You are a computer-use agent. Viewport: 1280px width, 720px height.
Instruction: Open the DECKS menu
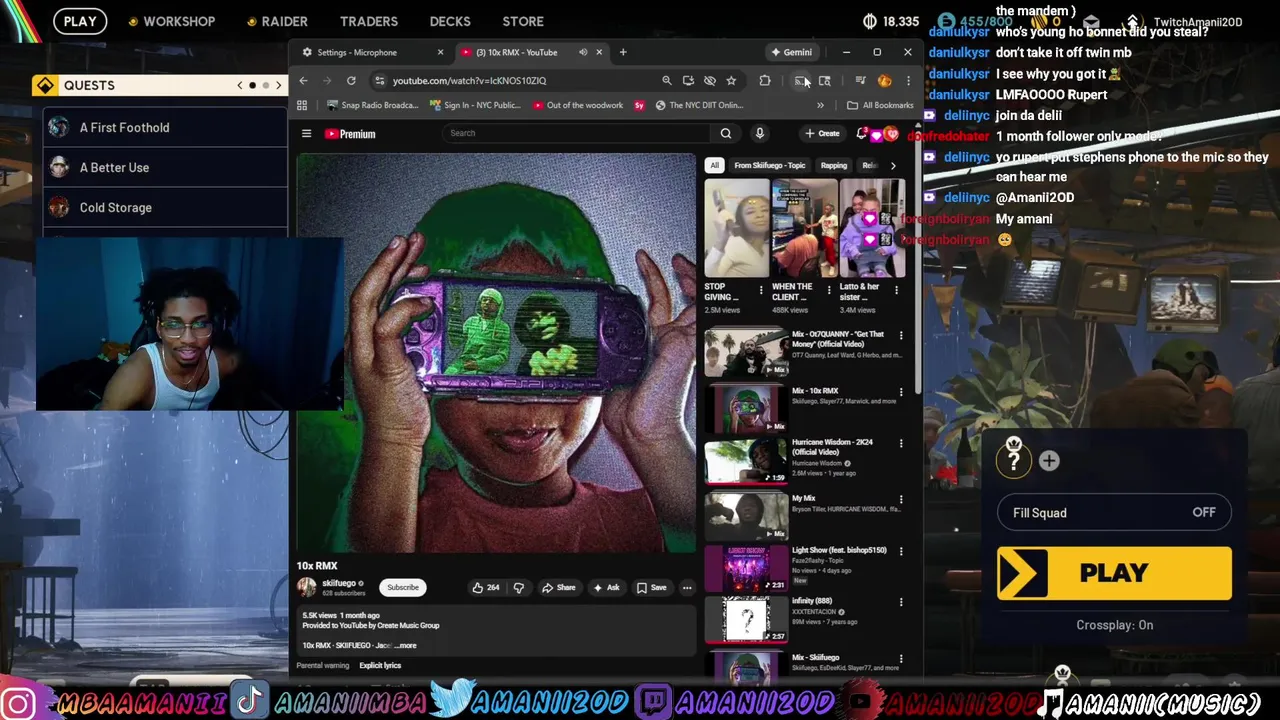pyautogui.click(x=450, y=21)
